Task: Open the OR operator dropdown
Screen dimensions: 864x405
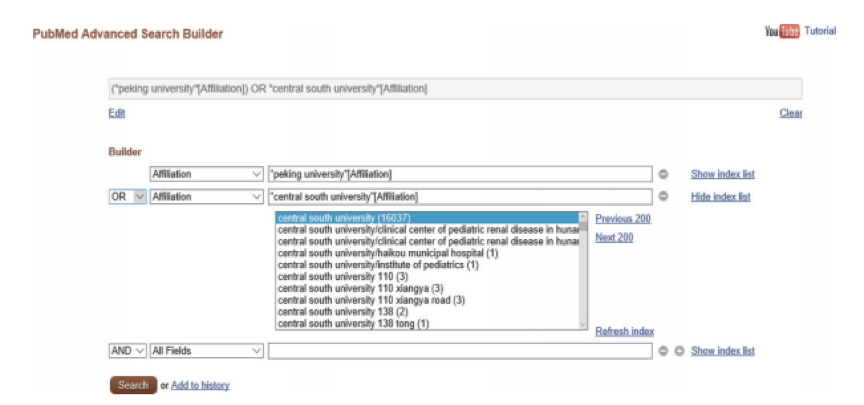Action: 128,197
